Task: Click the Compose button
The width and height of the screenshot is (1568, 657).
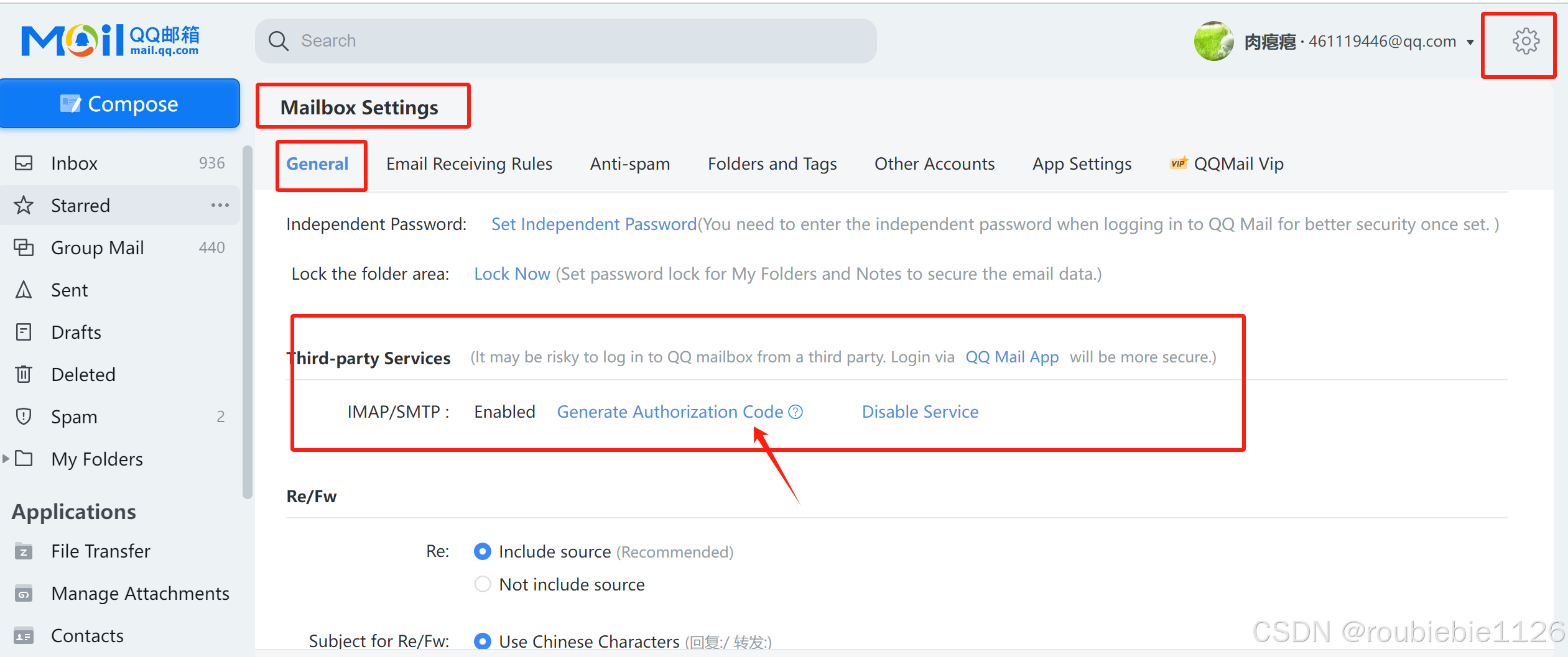Action: (120, 104)
